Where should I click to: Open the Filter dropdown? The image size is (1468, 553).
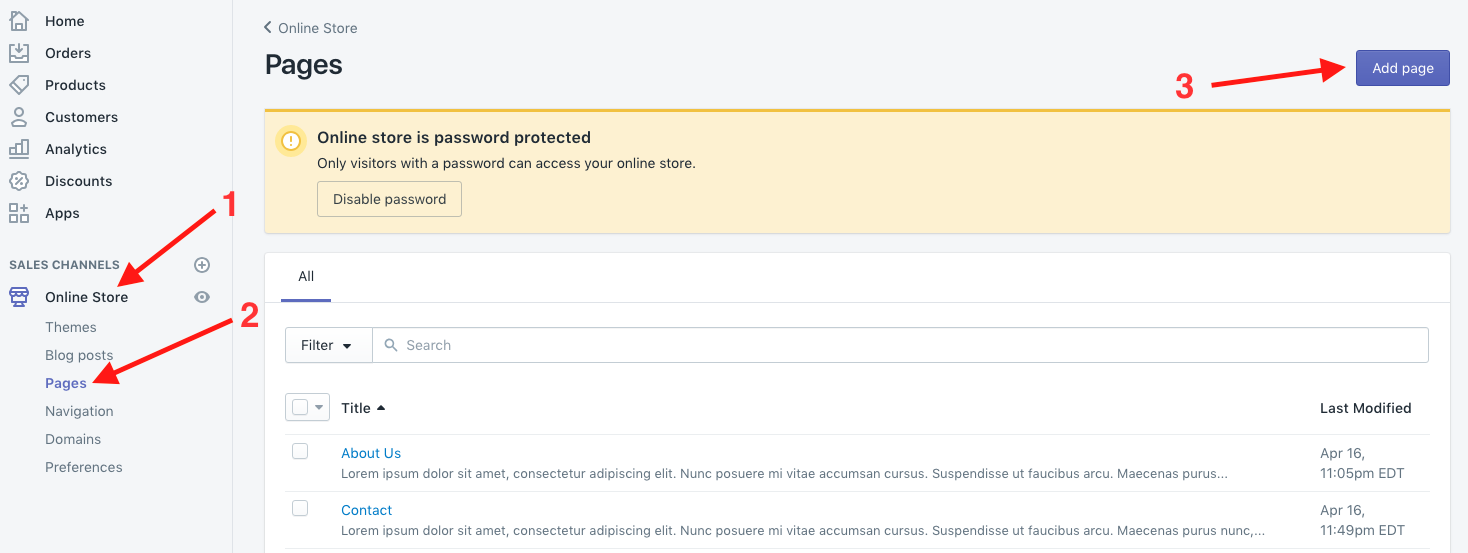pyautogui.click(x=328, y=345)
